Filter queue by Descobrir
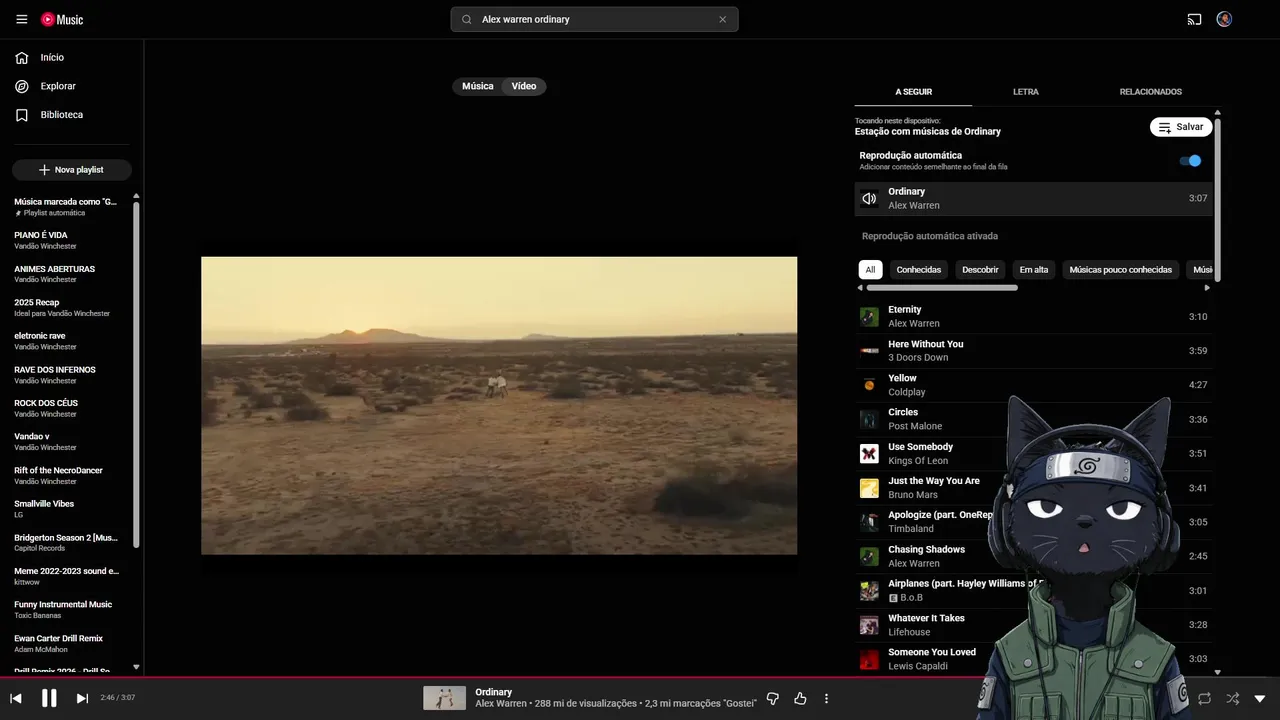Viewport: 1280px width, 720px height. click(x=980, y=269)
